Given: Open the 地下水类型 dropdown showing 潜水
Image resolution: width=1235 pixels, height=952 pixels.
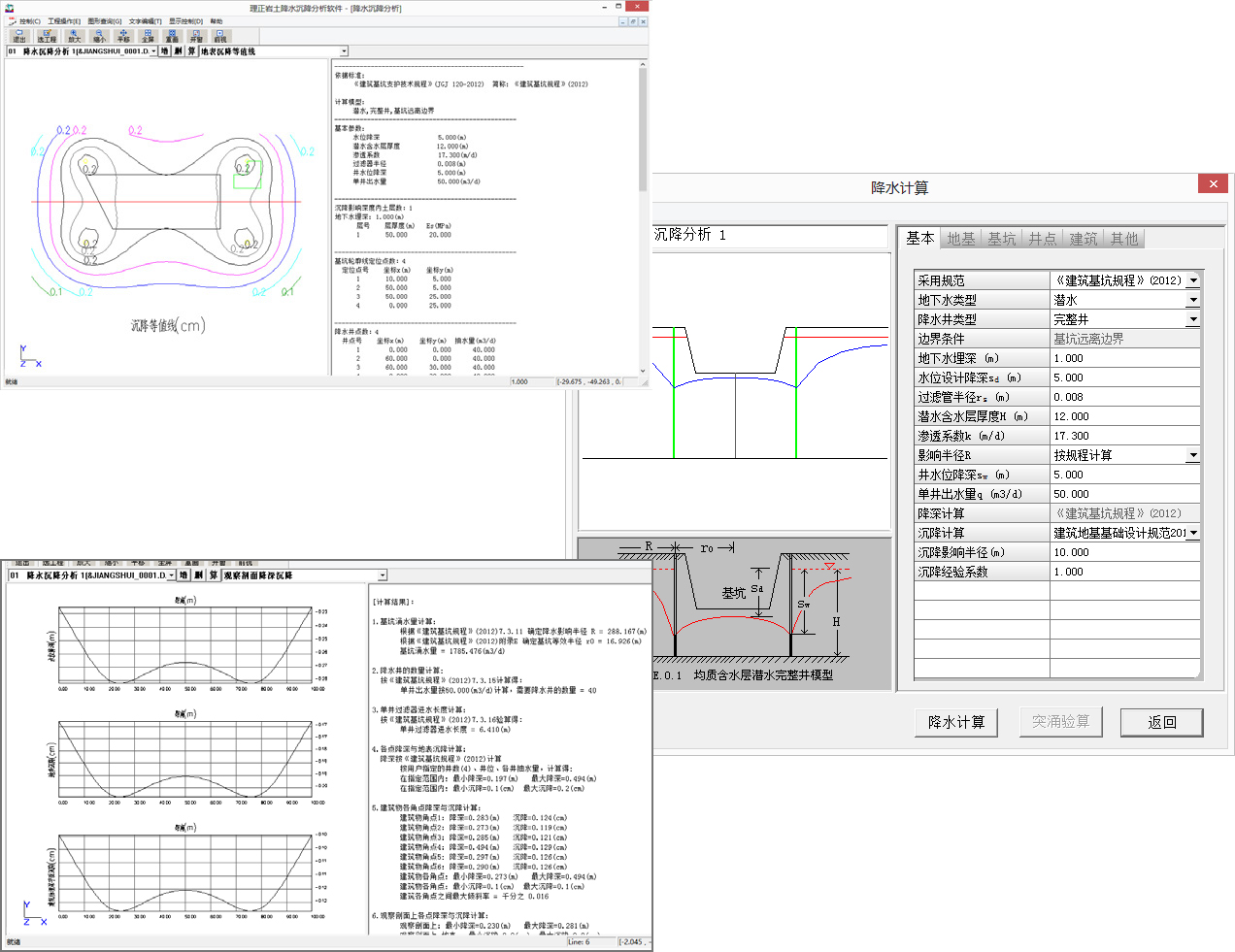Looking at the screenshot, I should pyautogui.click(x=1193, y=300).
